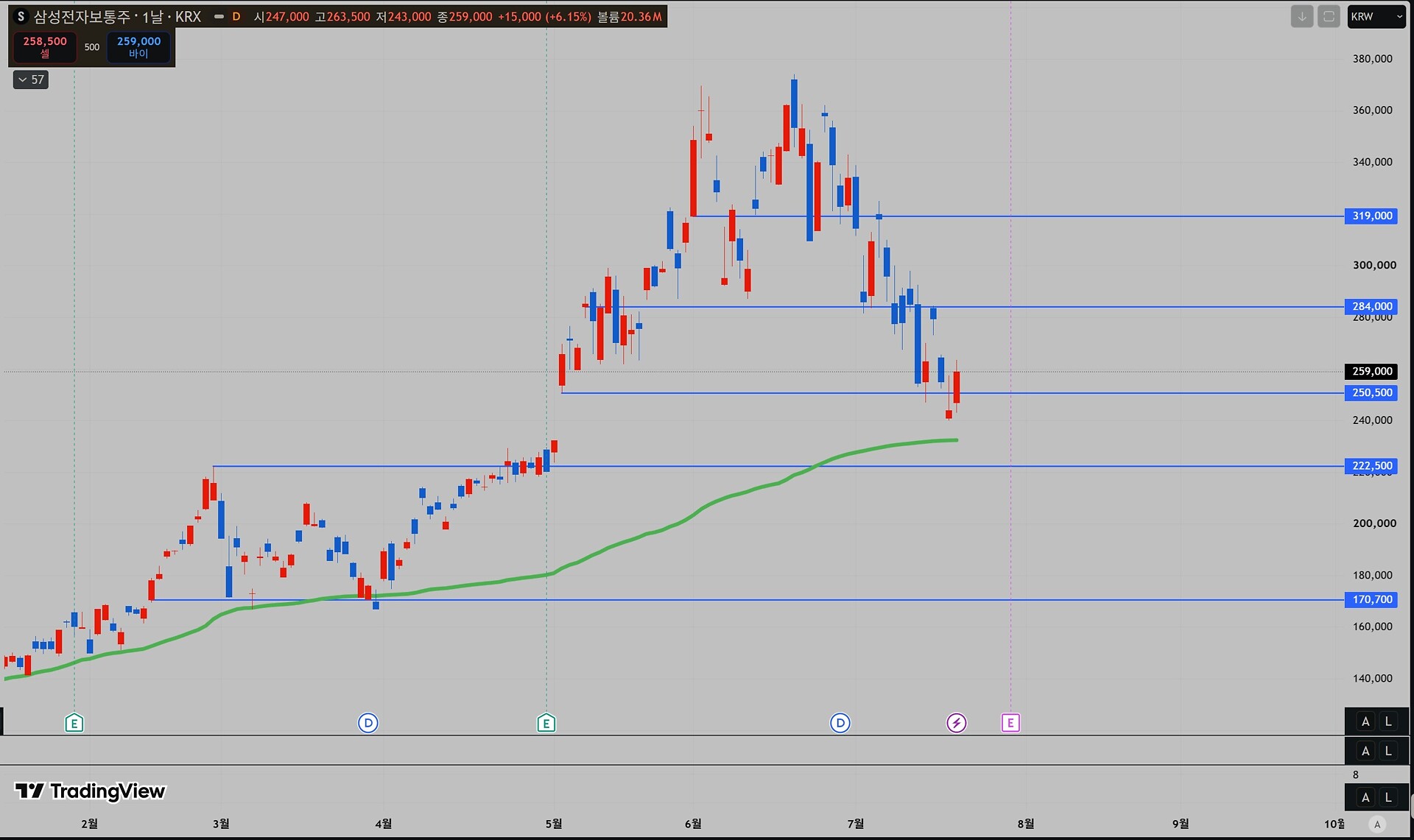Select the 319,000 horizontal line price label
This screenshot has height=840, width=1414.
click(x=1371, y=216)
